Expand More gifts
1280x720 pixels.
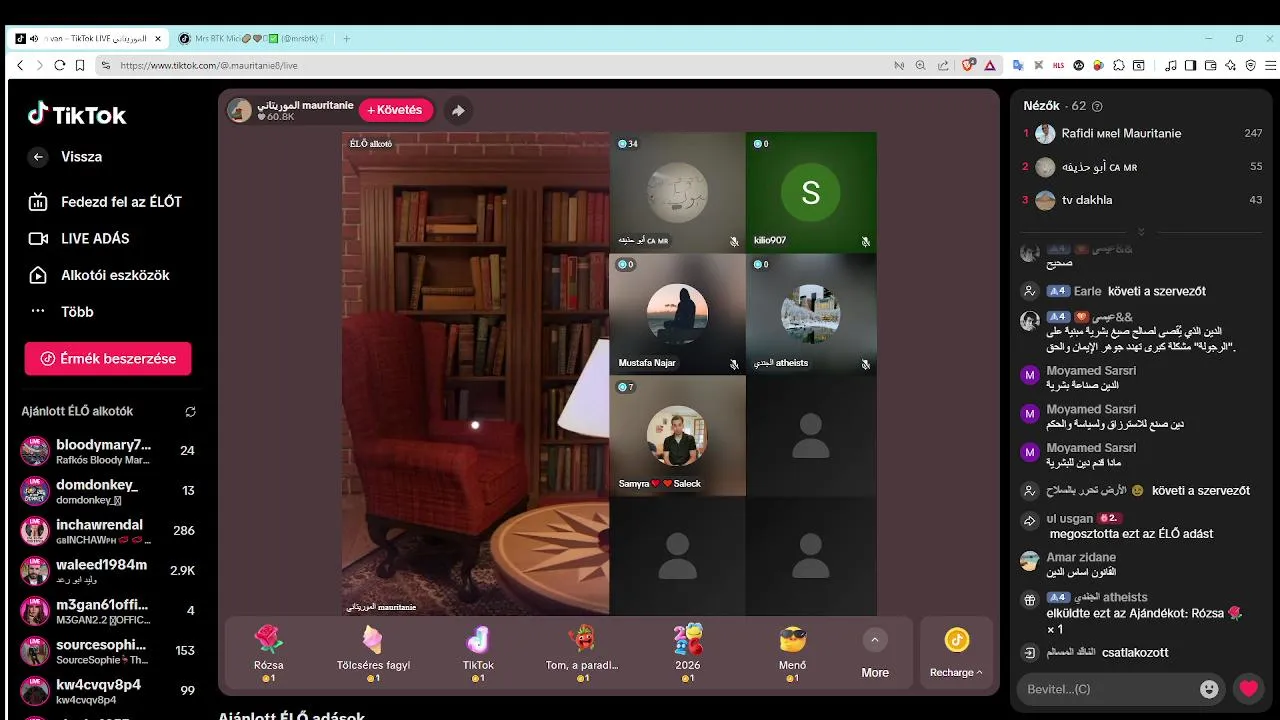[x=875, y=653]
